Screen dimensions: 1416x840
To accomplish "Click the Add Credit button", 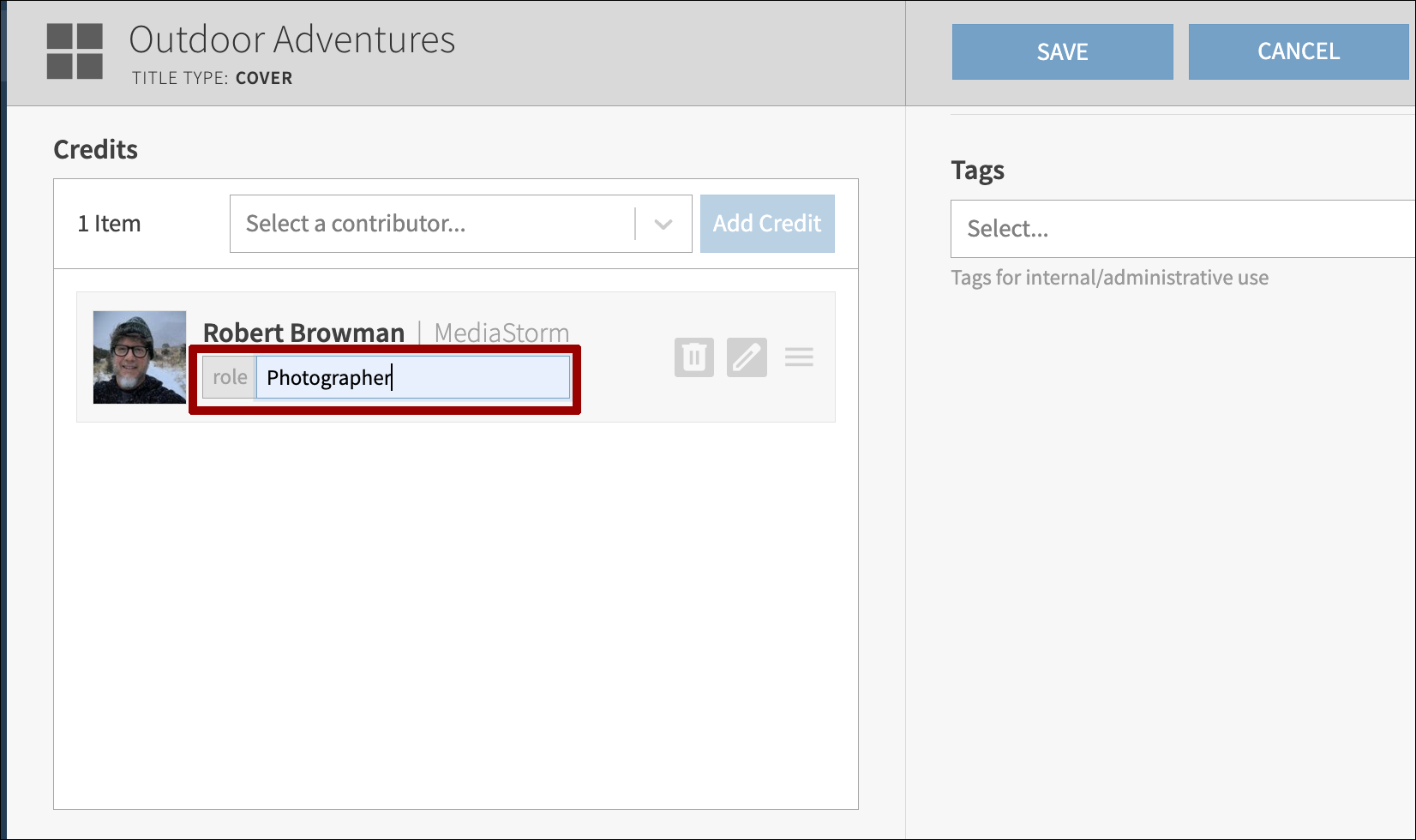I will [x=767, y=224].
